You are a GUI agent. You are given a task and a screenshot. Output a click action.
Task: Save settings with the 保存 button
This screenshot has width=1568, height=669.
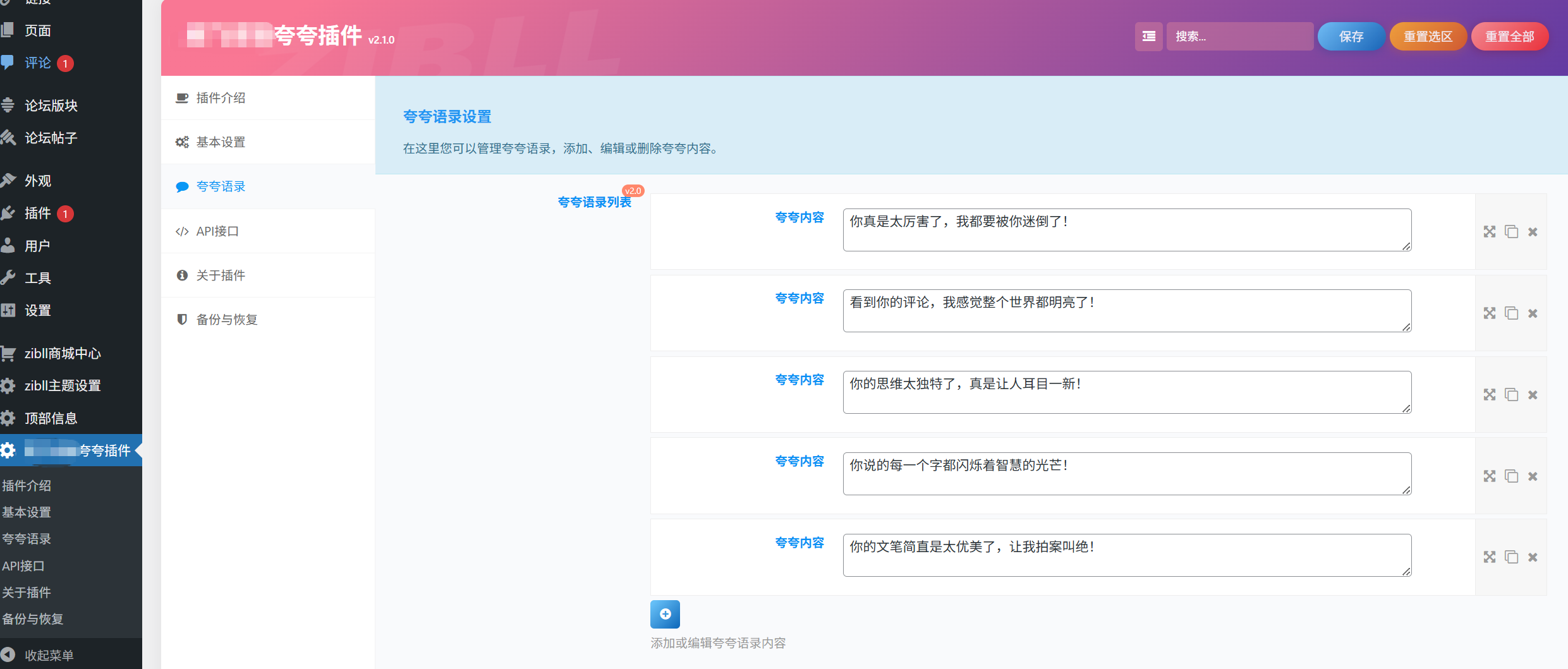1351,36
